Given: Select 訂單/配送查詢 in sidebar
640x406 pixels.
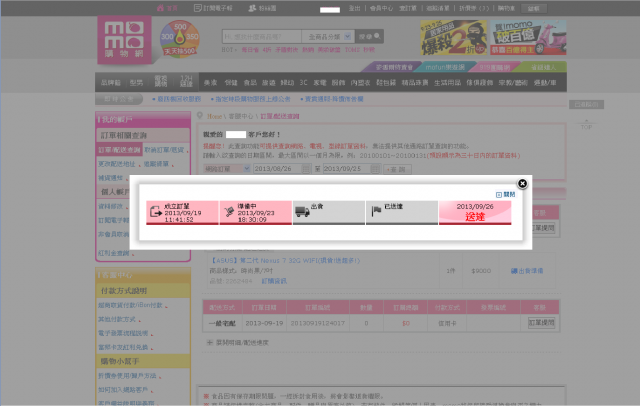Looking at the screenshot, I should 119,150.
